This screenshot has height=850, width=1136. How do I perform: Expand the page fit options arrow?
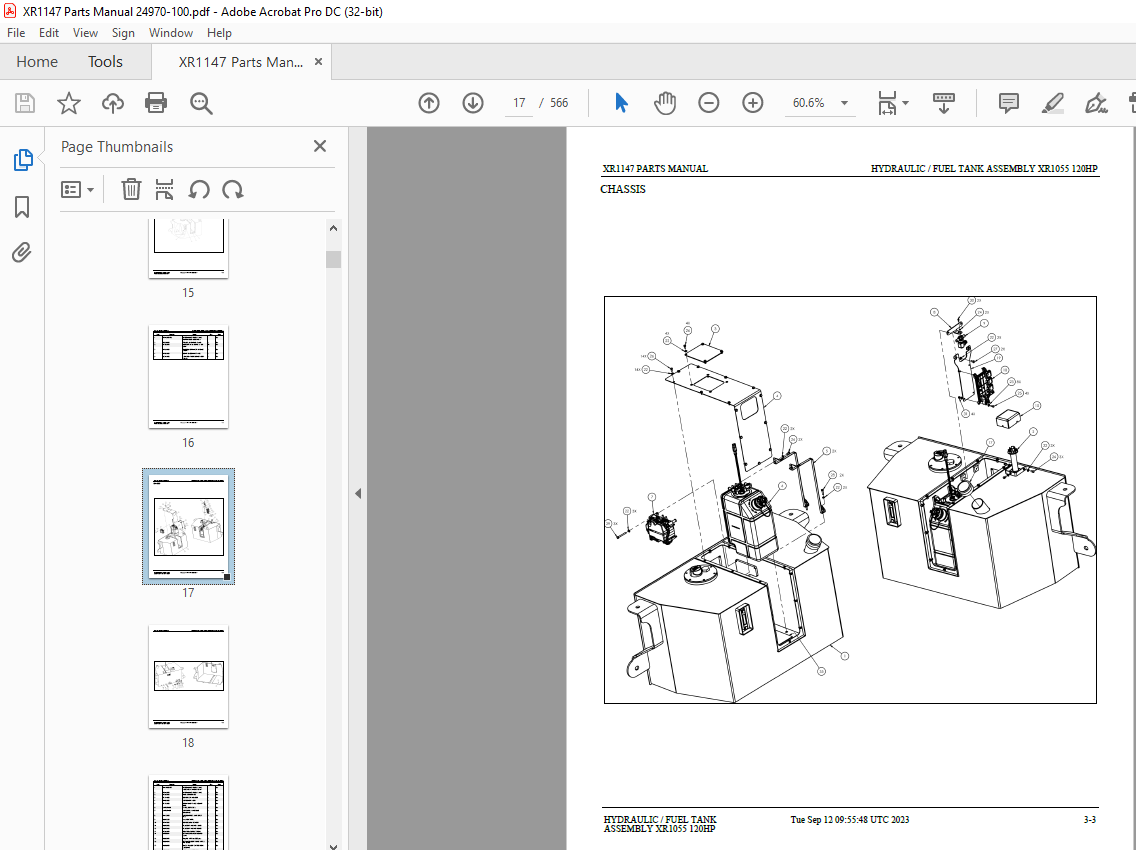pyautogui.click(x=906, y=103)
